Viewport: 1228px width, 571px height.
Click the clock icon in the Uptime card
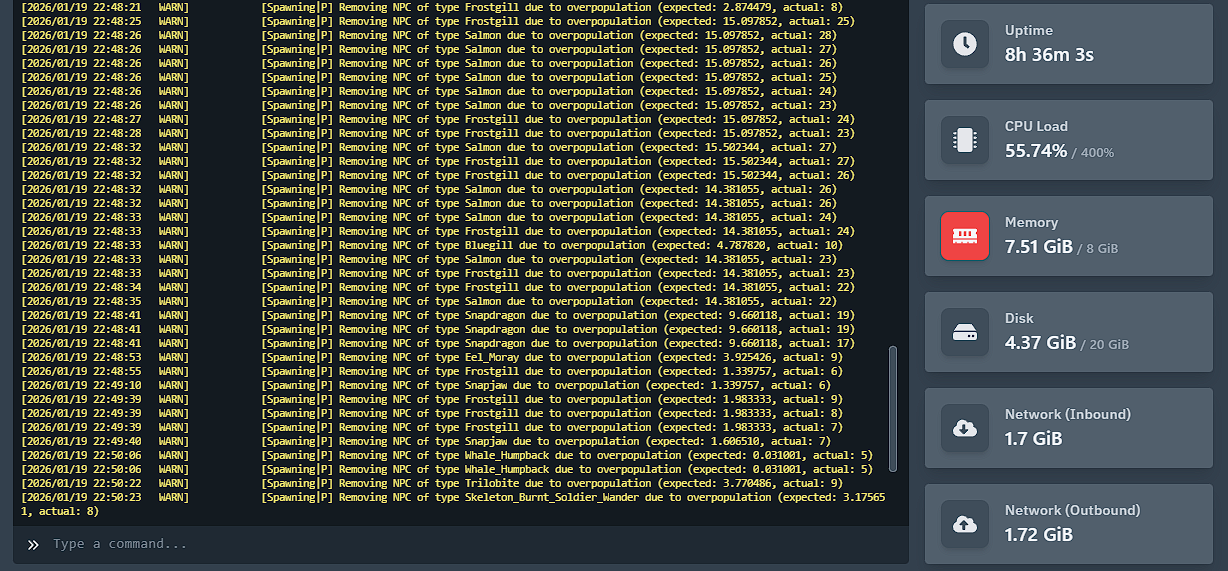pyautogui.click(x=965, y=44)
